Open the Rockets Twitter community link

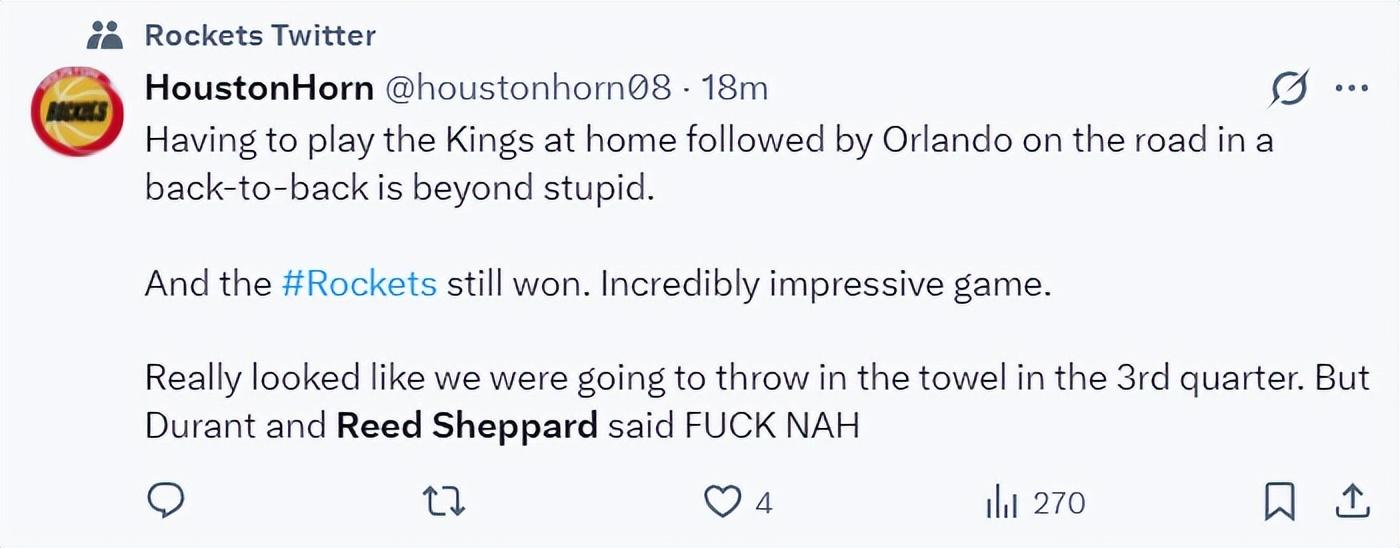tap(260, 36)
